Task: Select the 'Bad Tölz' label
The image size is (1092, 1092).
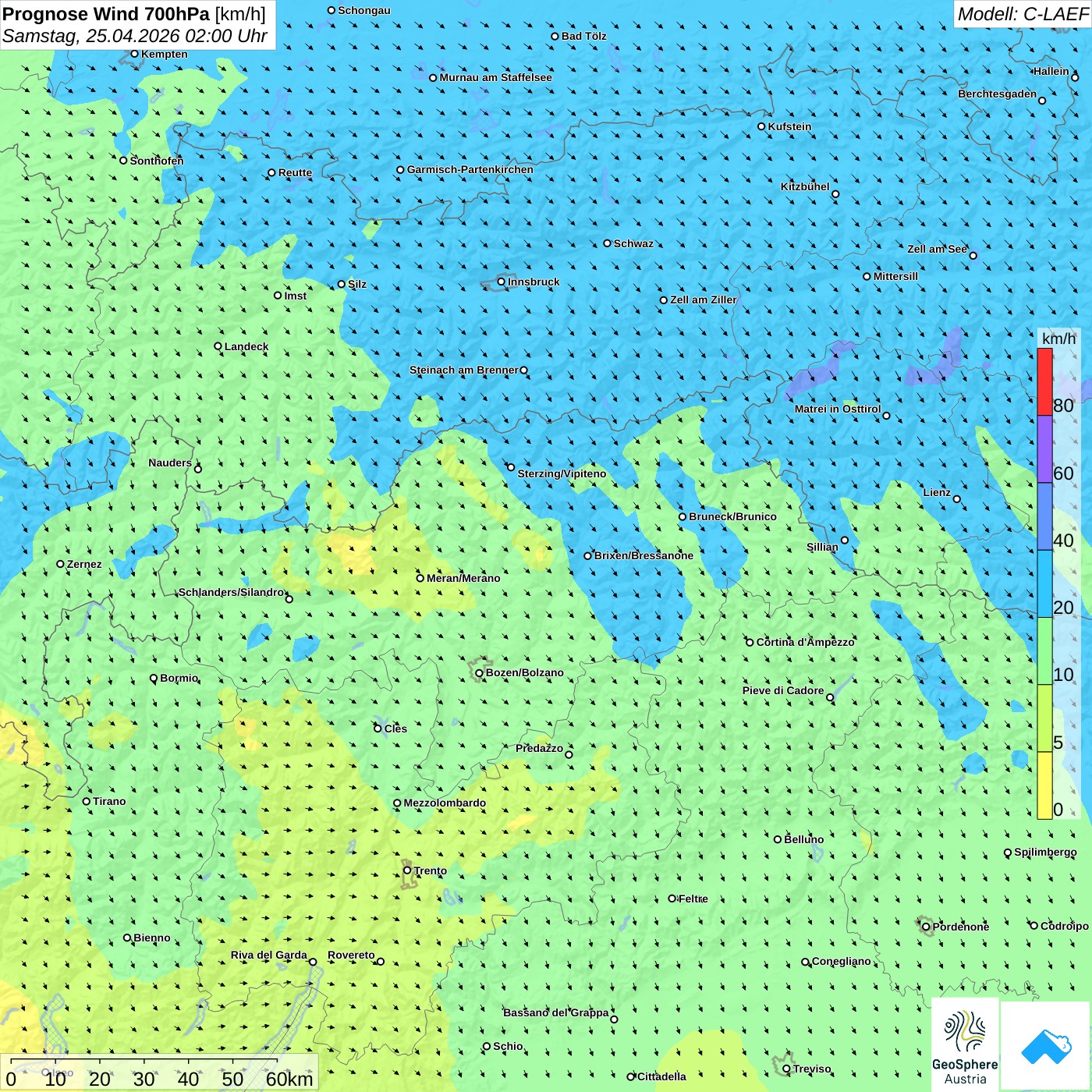Action: [583, 36]
